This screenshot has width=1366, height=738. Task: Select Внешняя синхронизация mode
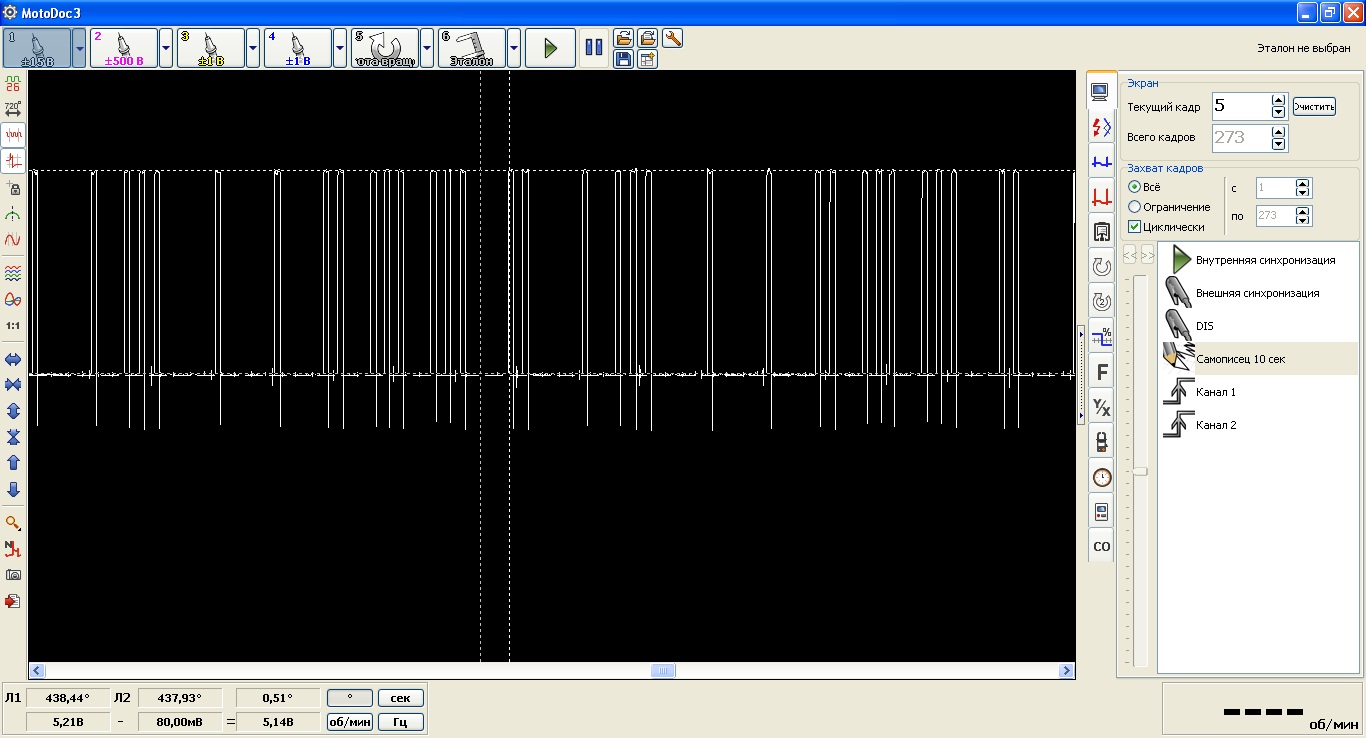1258,293
